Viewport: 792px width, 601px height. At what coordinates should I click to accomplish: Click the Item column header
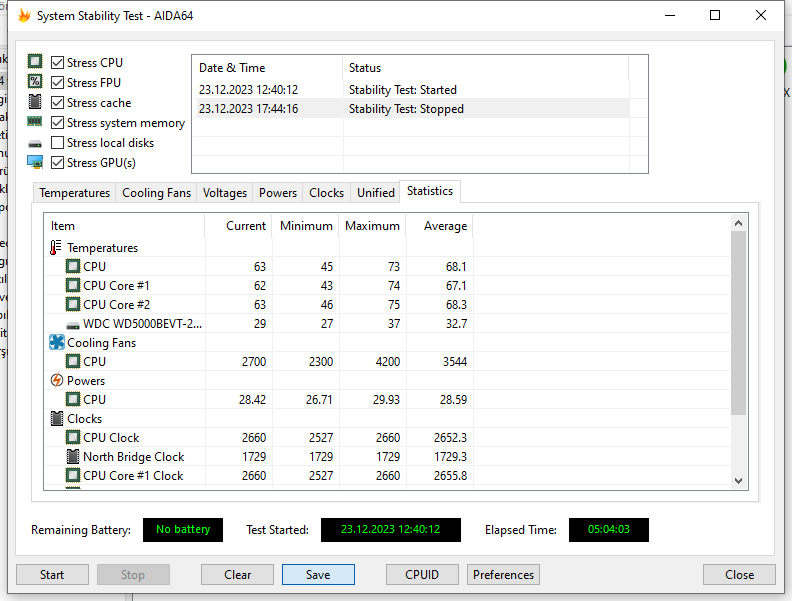click(124, 226)
